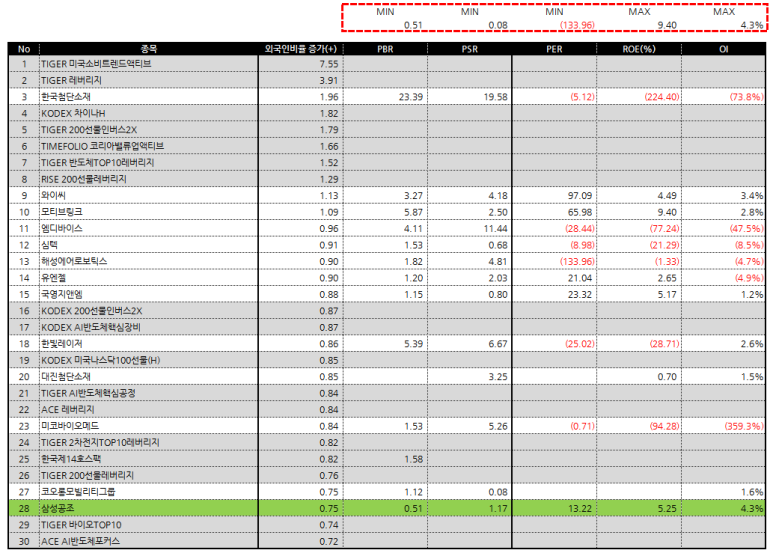This screenshot has width=773, height=556.
Task: Select 심텍 PER value (8.98)
Action: click(582, 245)
